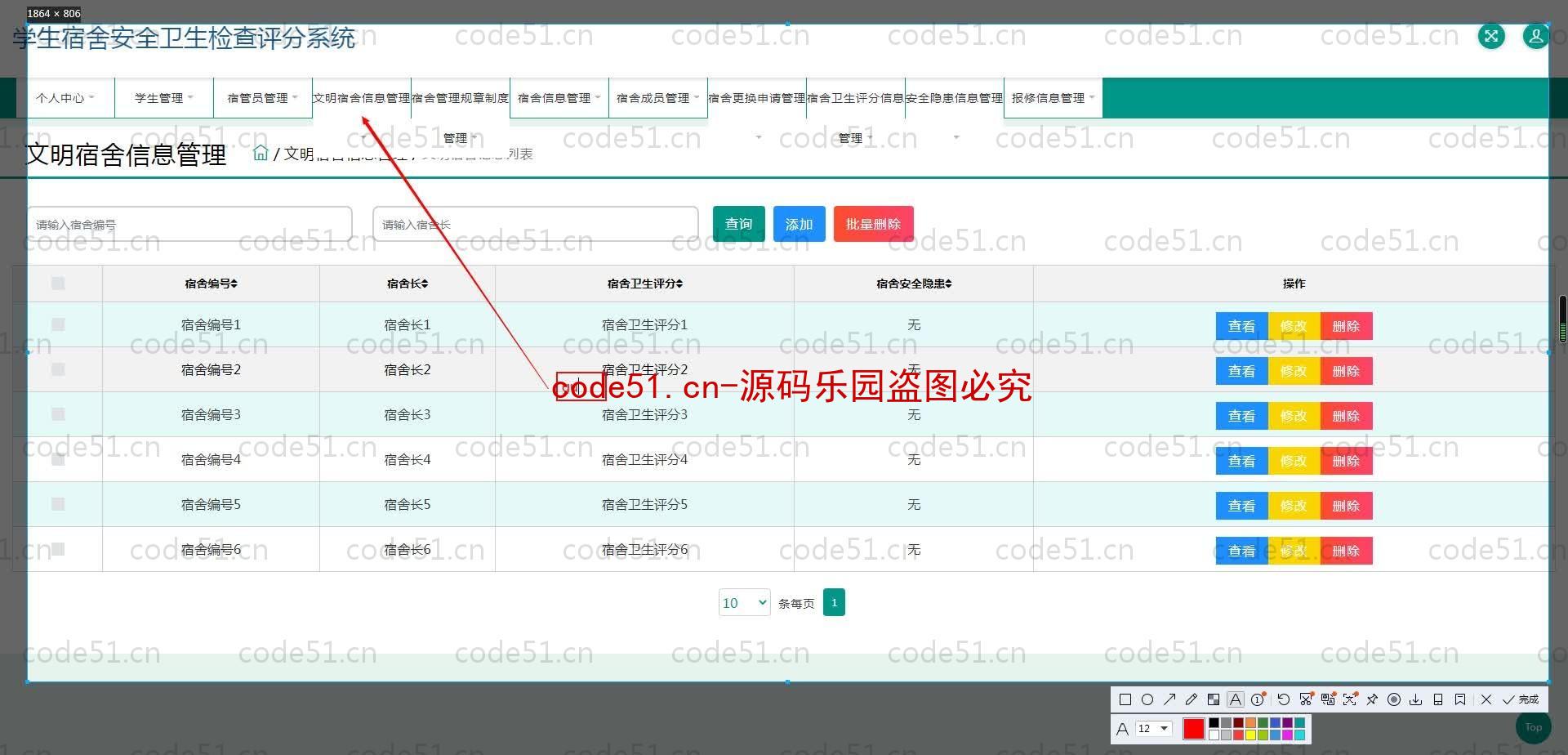Click the fullscreen toggle icon in the header
The height and width of the screenshot is (755, 1568).
click(1491, 36)
